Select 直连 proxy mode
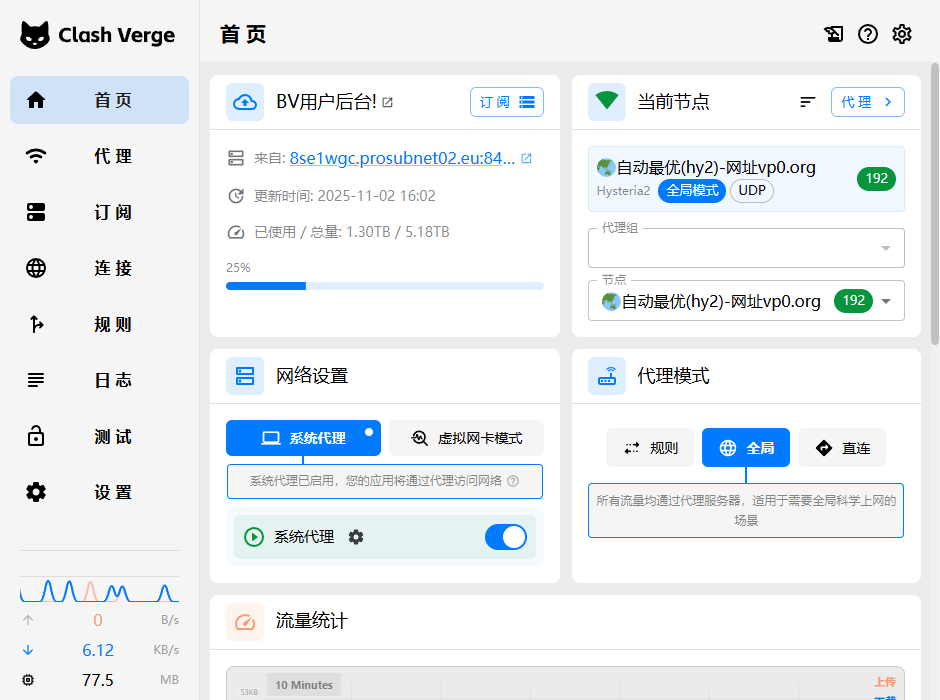This screenshot has width=940, height=700. (842, 448)
